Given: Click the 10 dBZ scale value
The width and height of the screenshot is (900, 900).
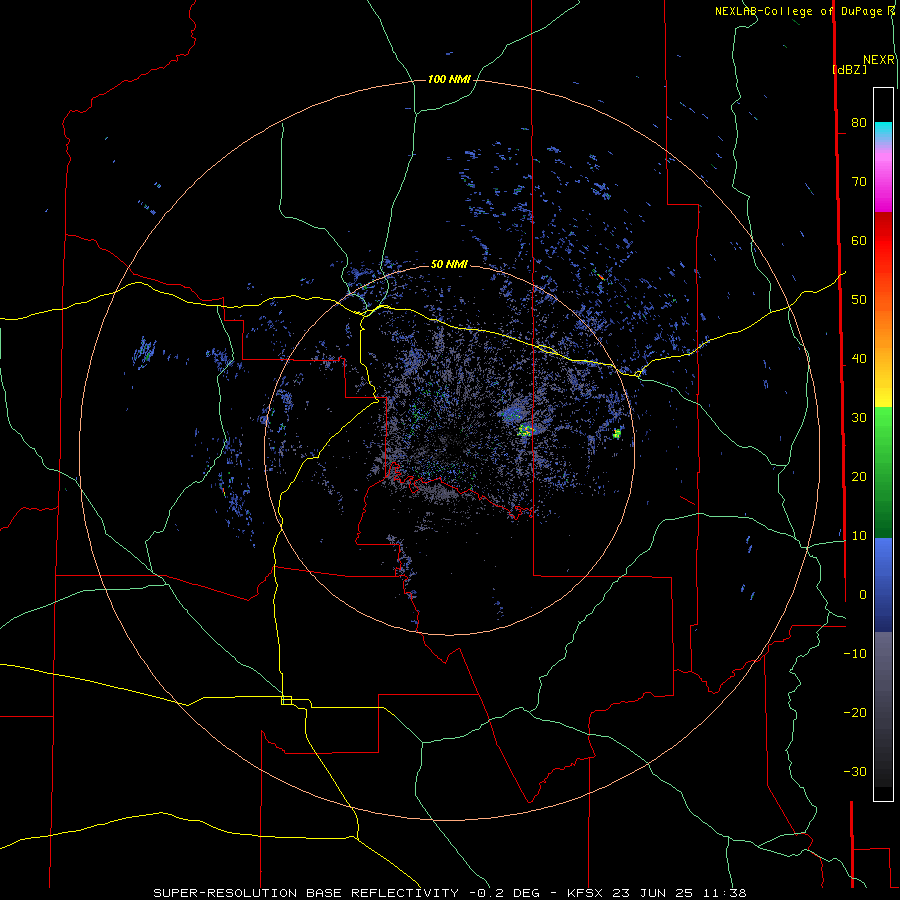Looking at the screenshot, I should (859, 536).
